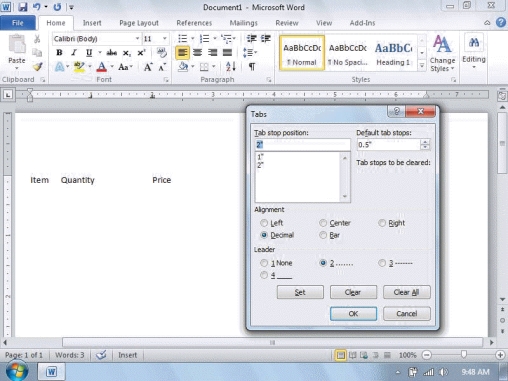Image resolution: width=508 pixels, height=381 pixels.
Task: Click the Zoom Out minus button
Action: coord(427,355)
